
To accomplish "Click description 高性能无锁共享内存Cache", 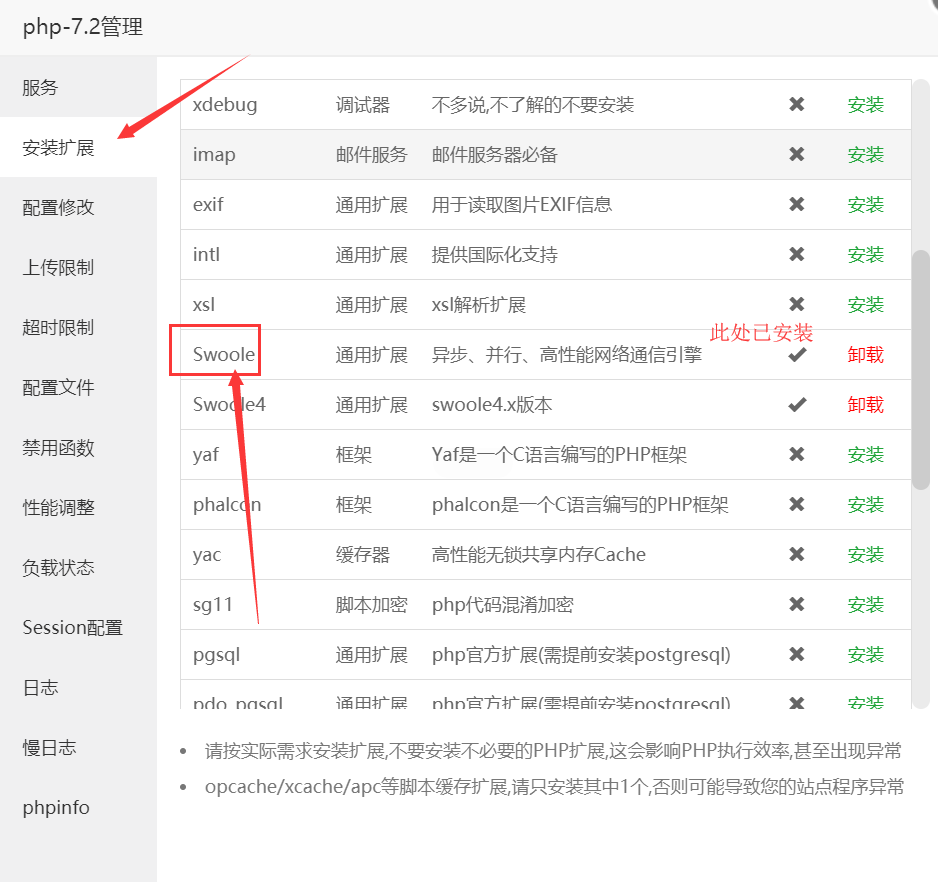I will coord(538,555).
